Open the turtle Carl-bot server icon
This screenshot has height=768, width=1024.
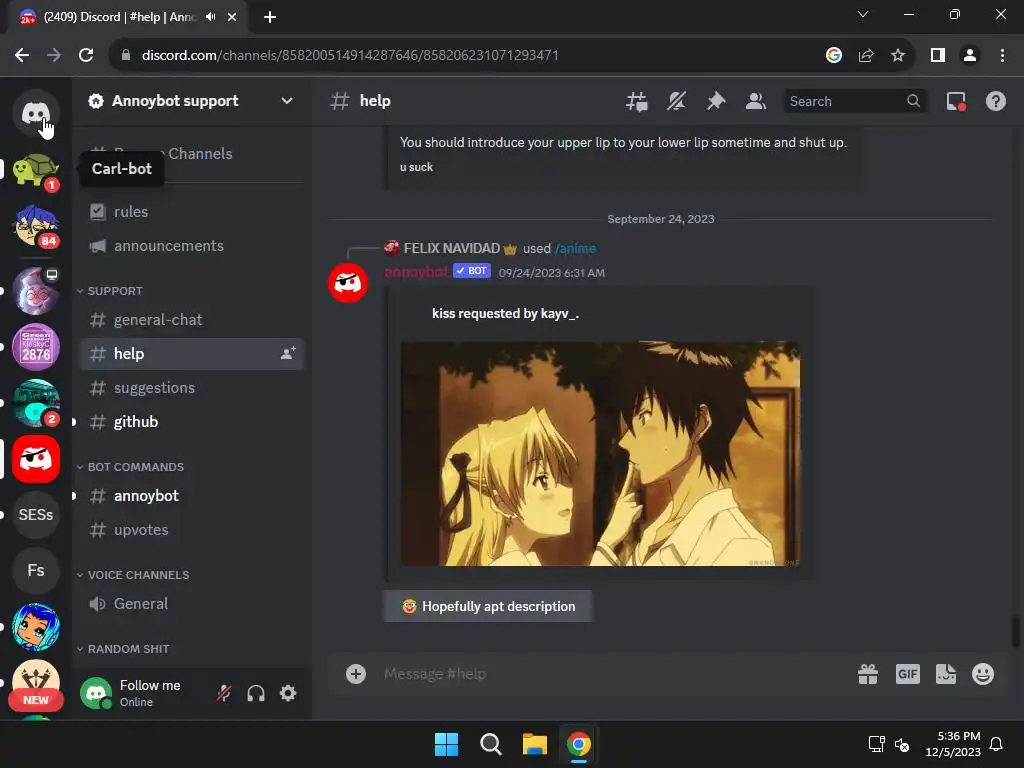36,170
